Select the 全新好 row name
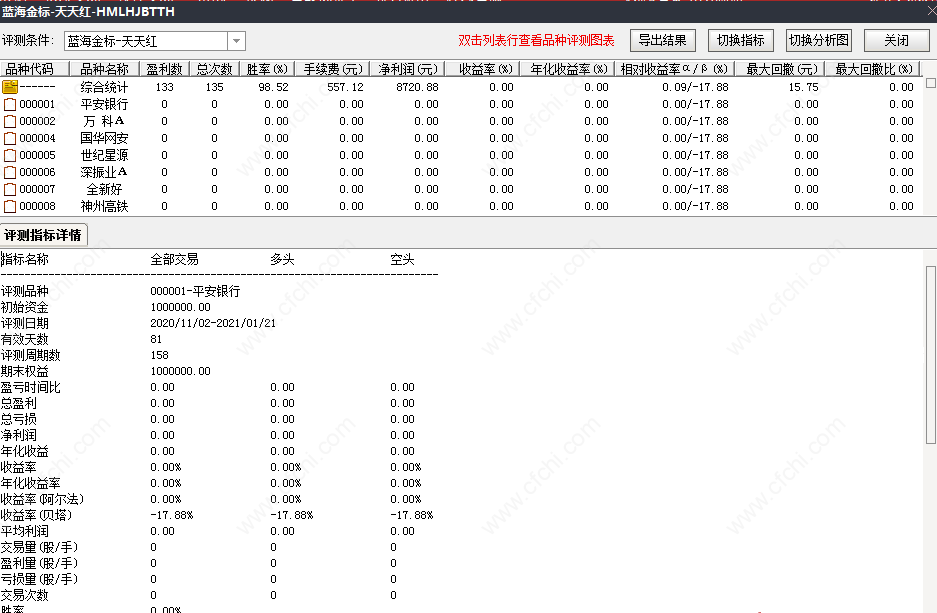 (105, 189)
